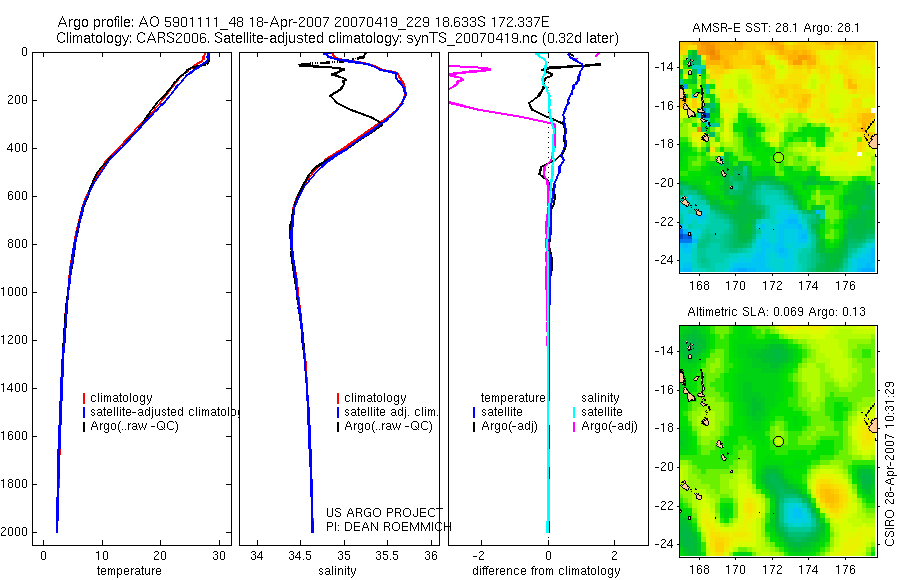
Task: Click the vertical 'CSIRO 28-Apr-2007 10:31:29' timestamp
Action: (890, 463)
